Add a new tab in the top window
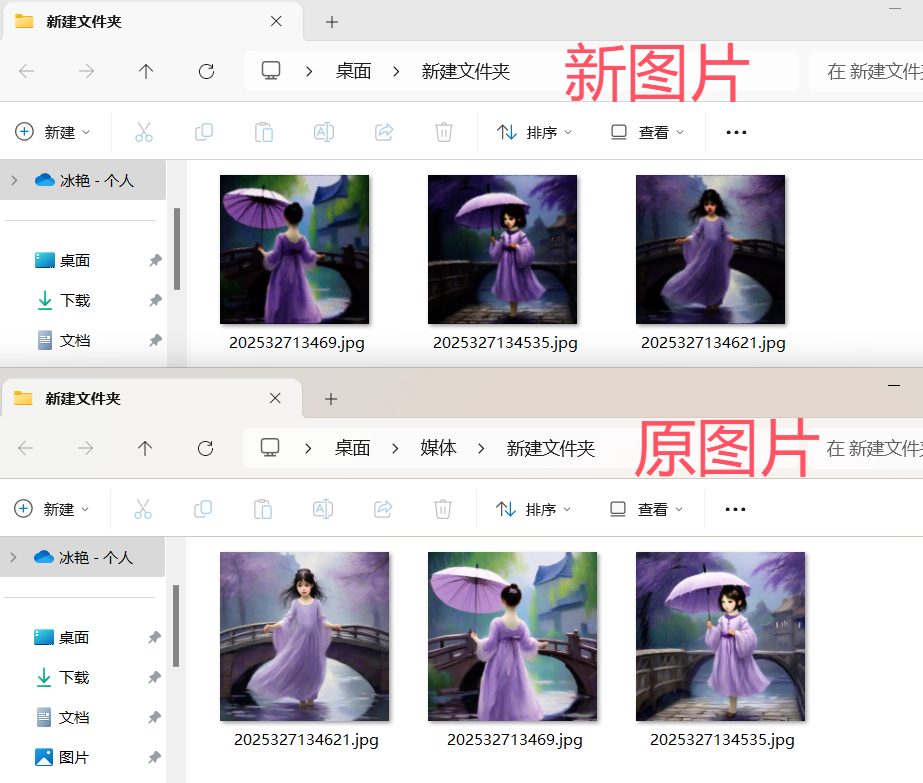The width and height of the screenshot is (923, 783). point(332,22)
